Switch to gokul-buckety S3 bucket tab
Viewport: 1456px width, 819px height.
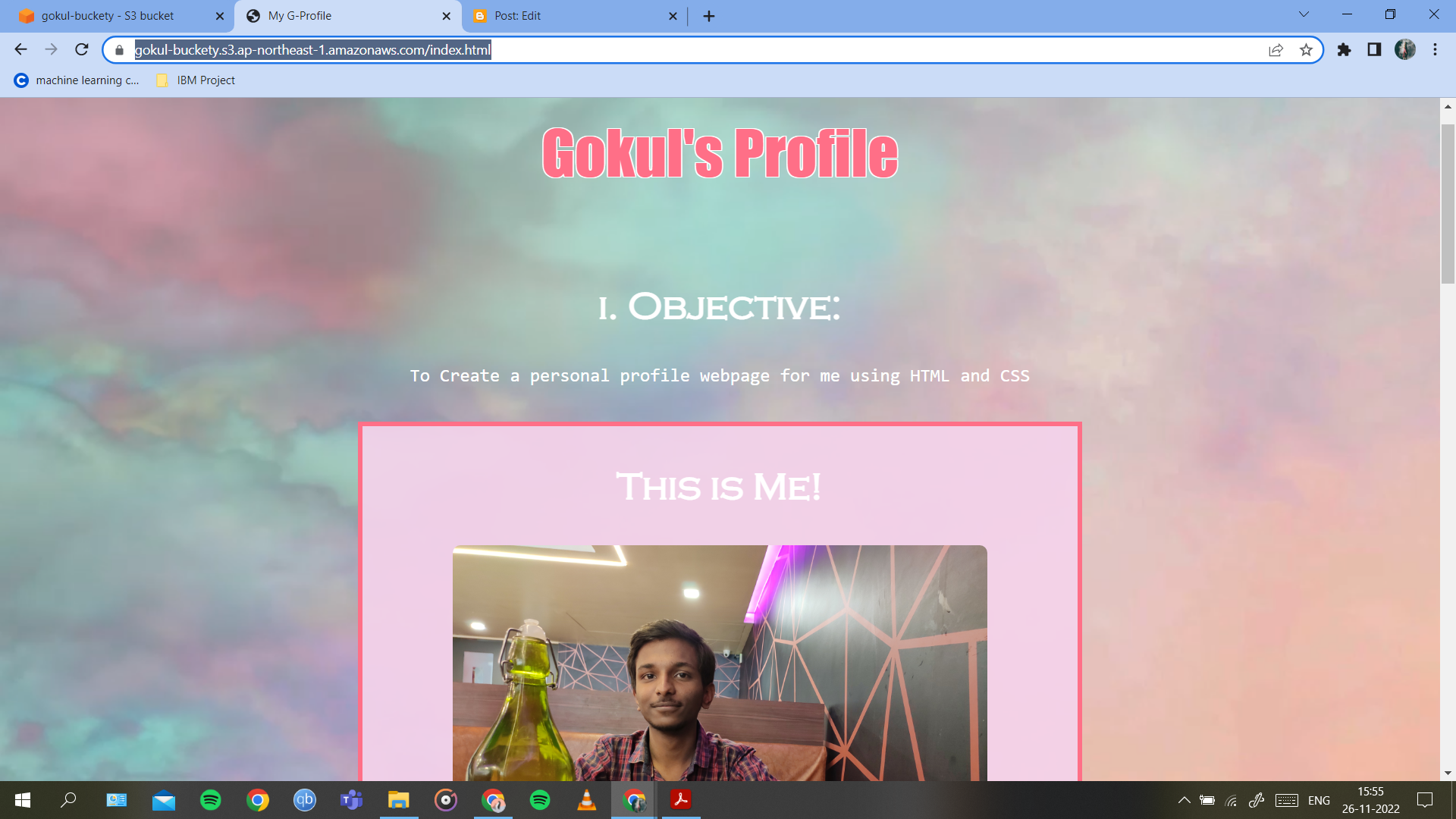[x=108, y=16]
